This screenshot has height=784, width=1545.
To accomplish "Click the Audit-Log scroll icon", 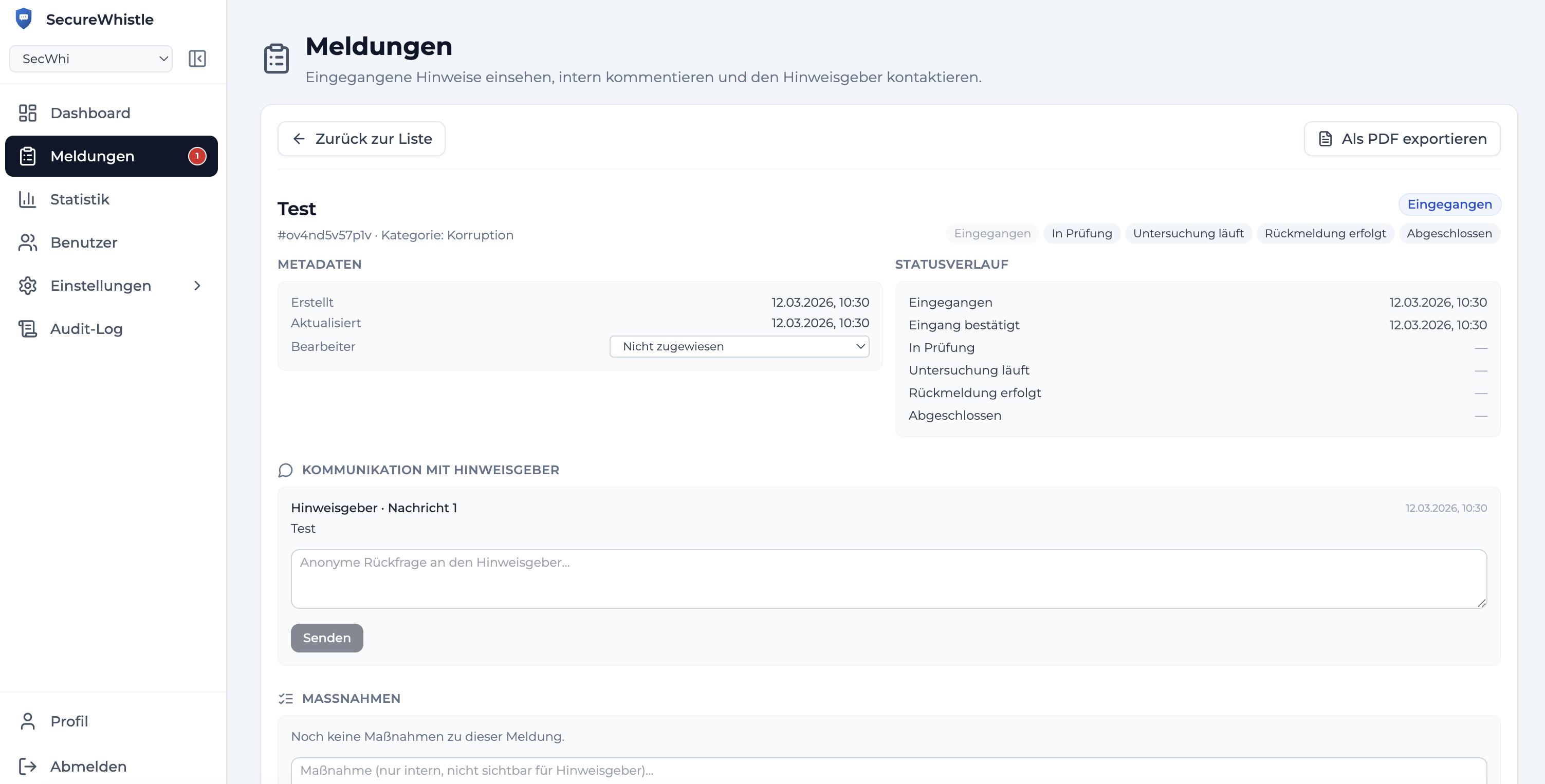I will pyautogui.click(x=28, y=328).
